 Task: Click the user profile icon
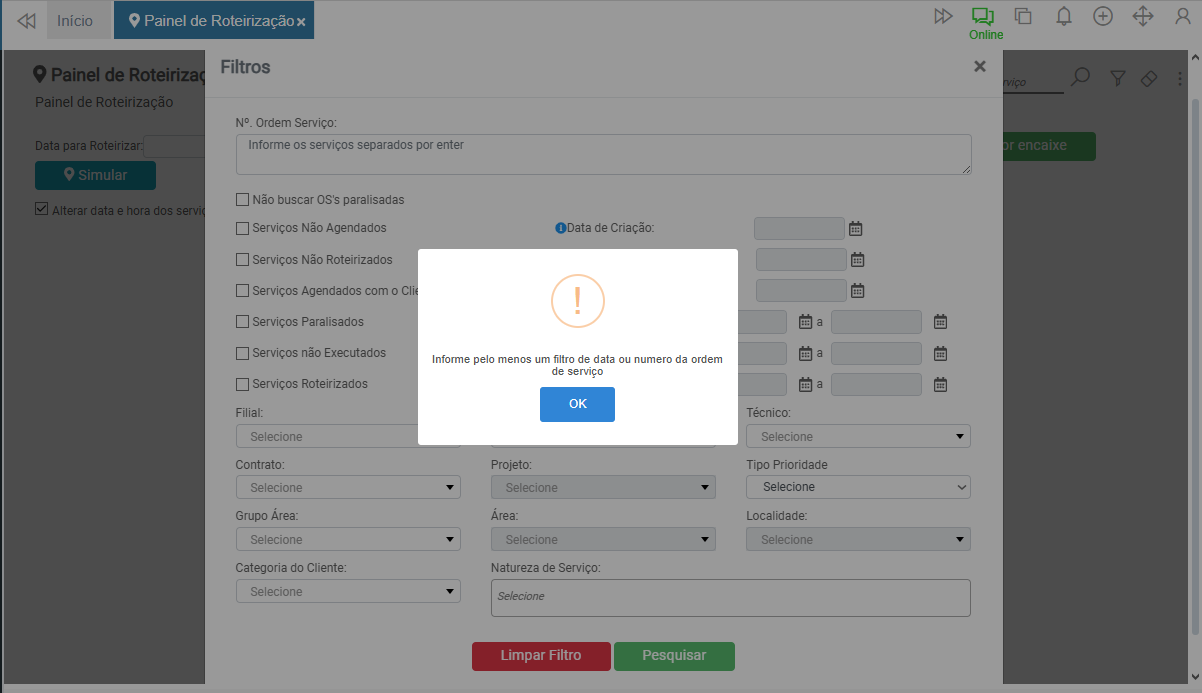(x=1182, y=16)
